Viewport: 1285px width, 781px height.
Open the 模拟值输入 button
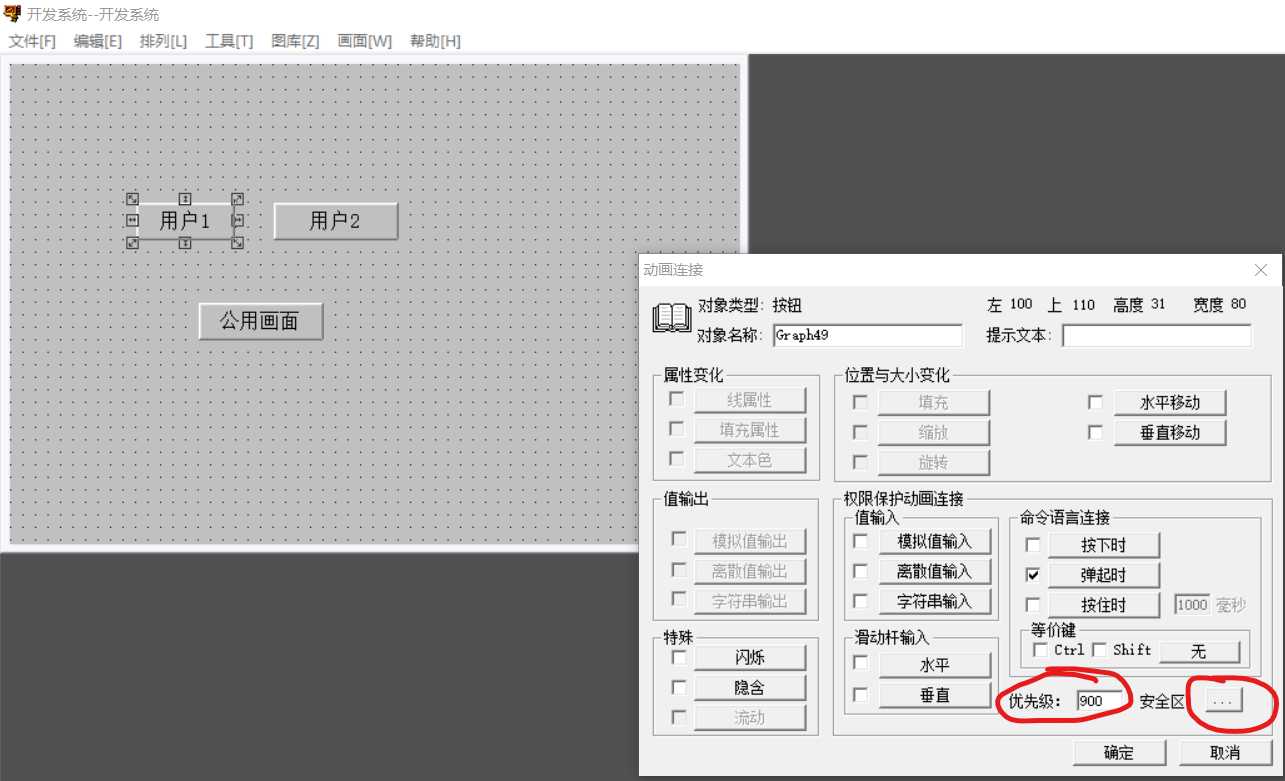point(935,541)
